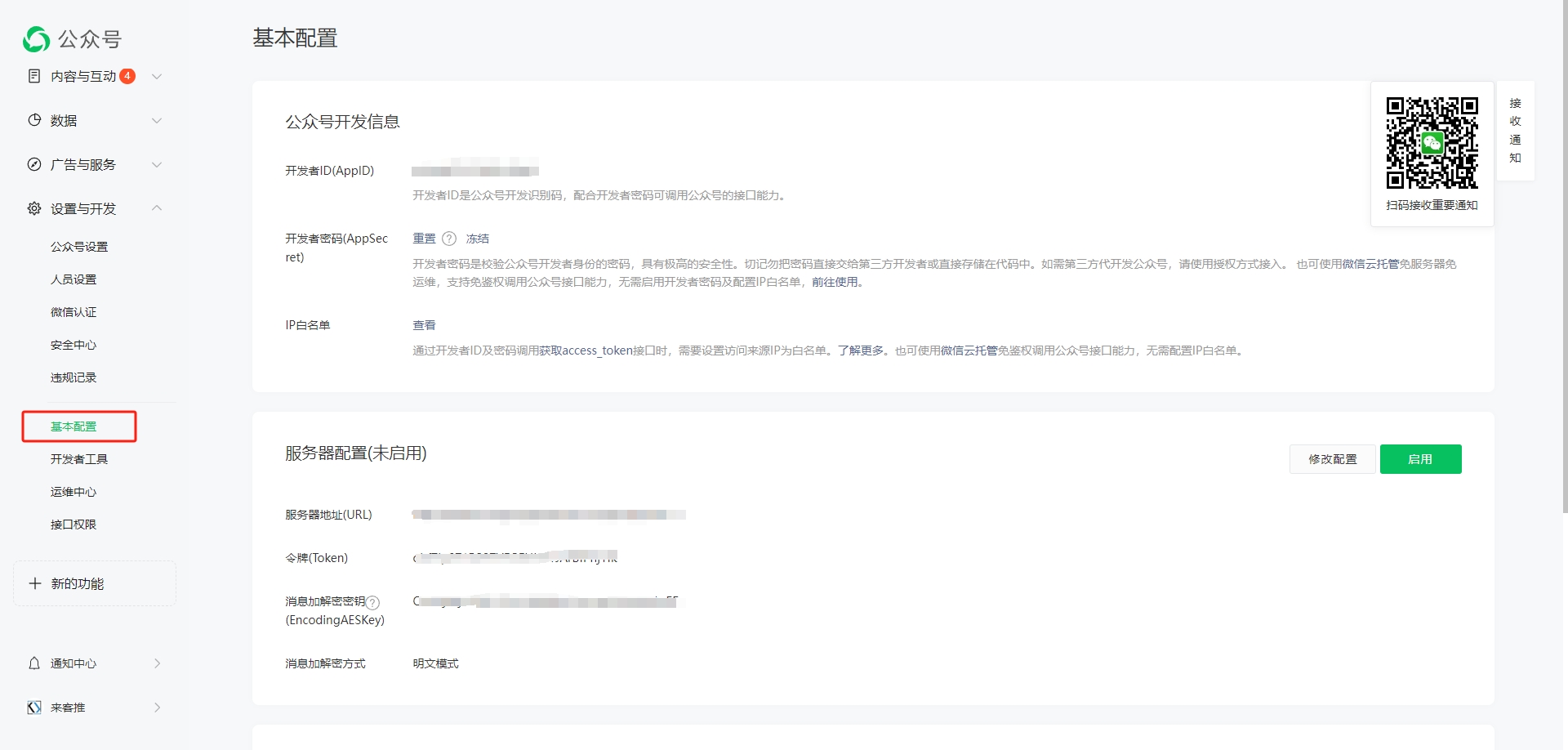Click the help icon next to 消息加解密密钥

coord(372,602)
